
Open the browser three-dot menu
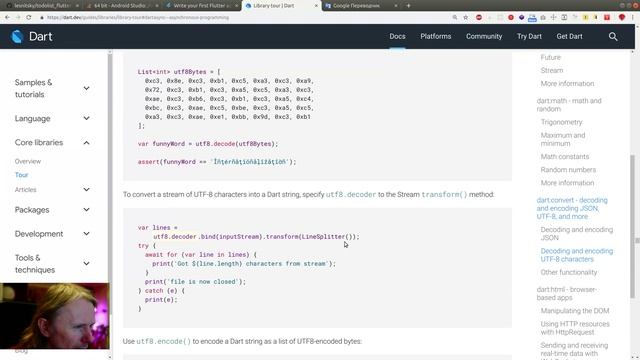(x=633, y=18)
